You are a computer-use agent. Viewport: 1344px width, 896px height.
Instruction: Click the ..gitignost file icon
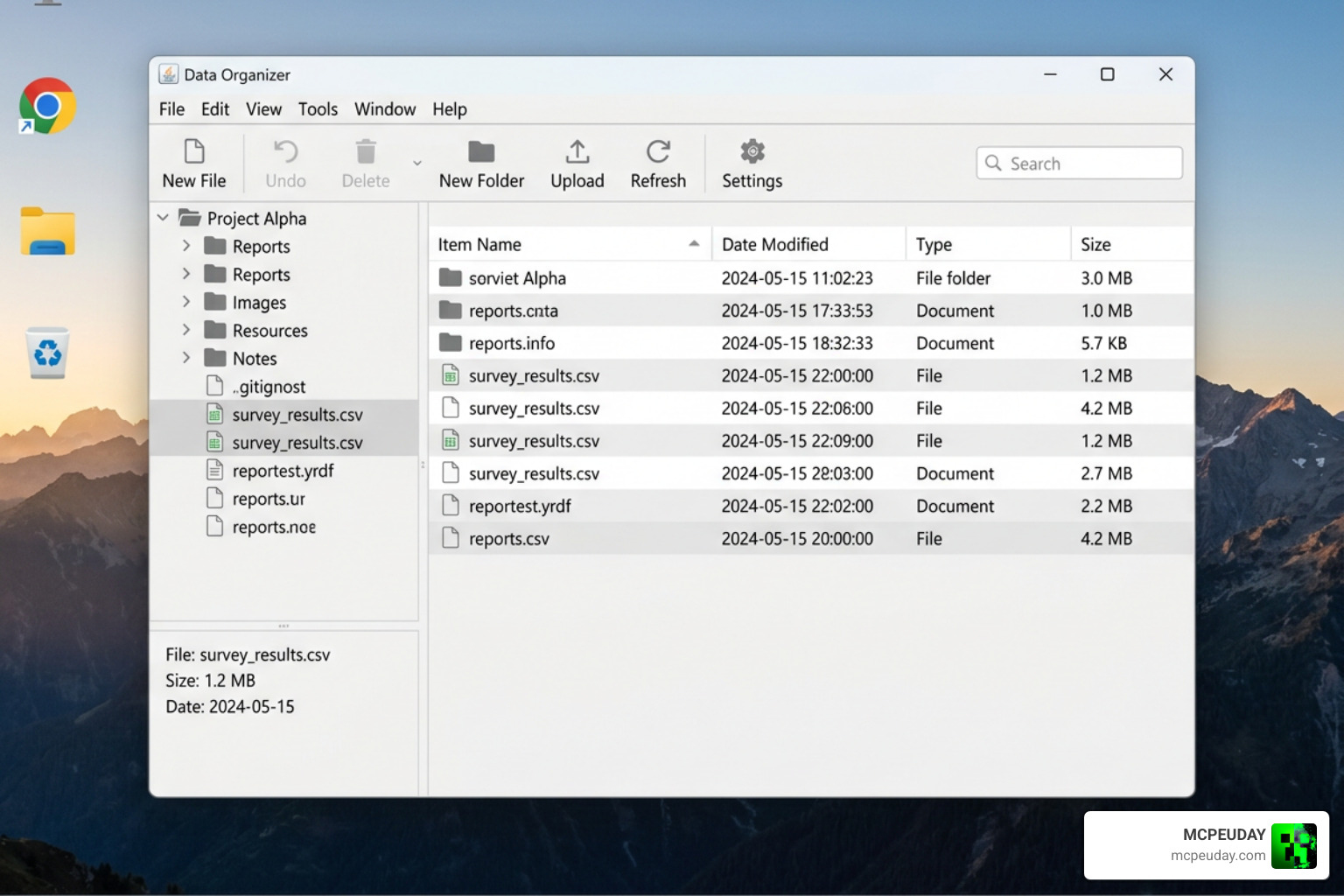(214, 386)
